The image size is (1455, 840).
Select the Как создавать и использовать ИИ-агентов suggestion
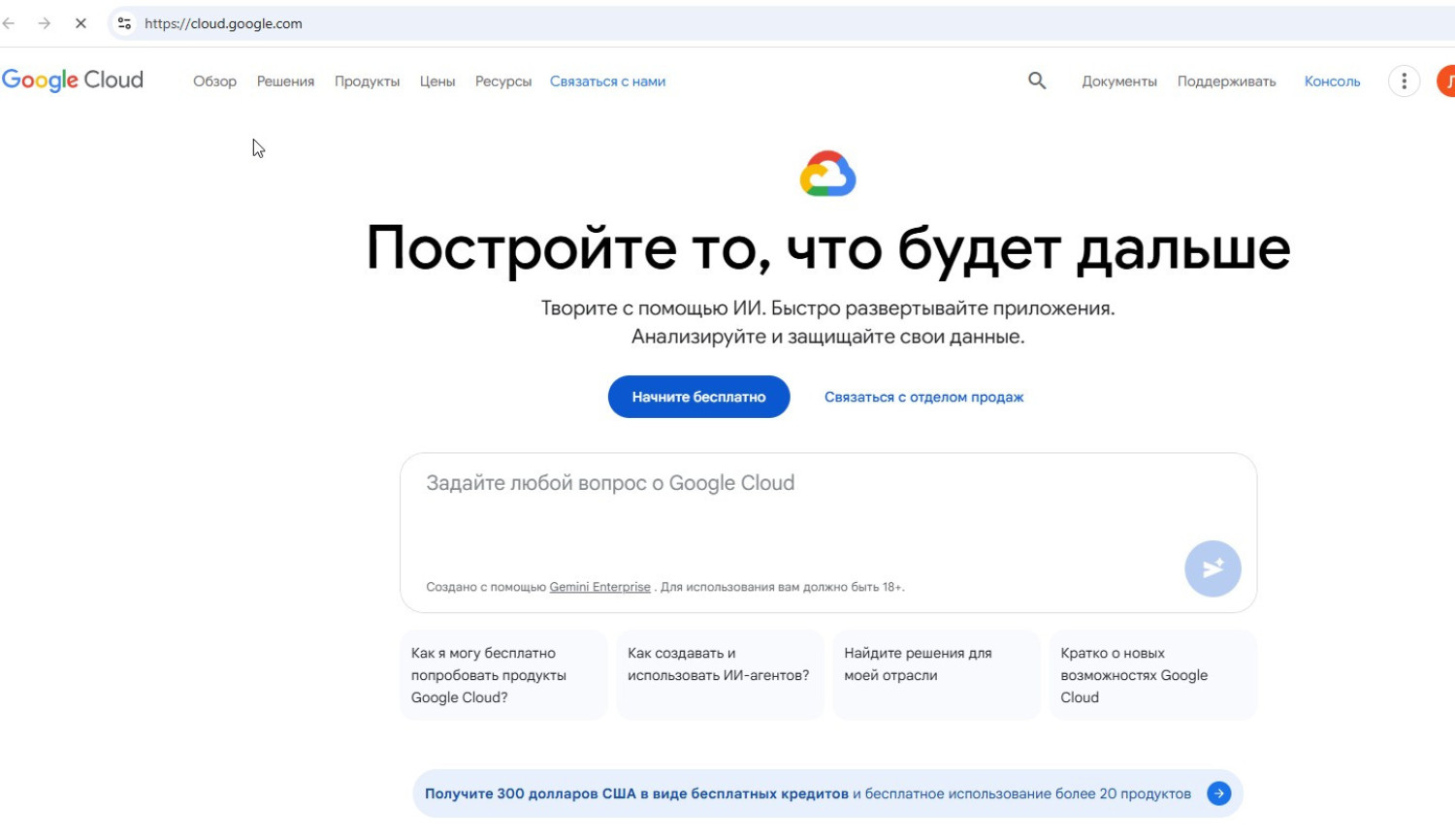pos(719,674)
